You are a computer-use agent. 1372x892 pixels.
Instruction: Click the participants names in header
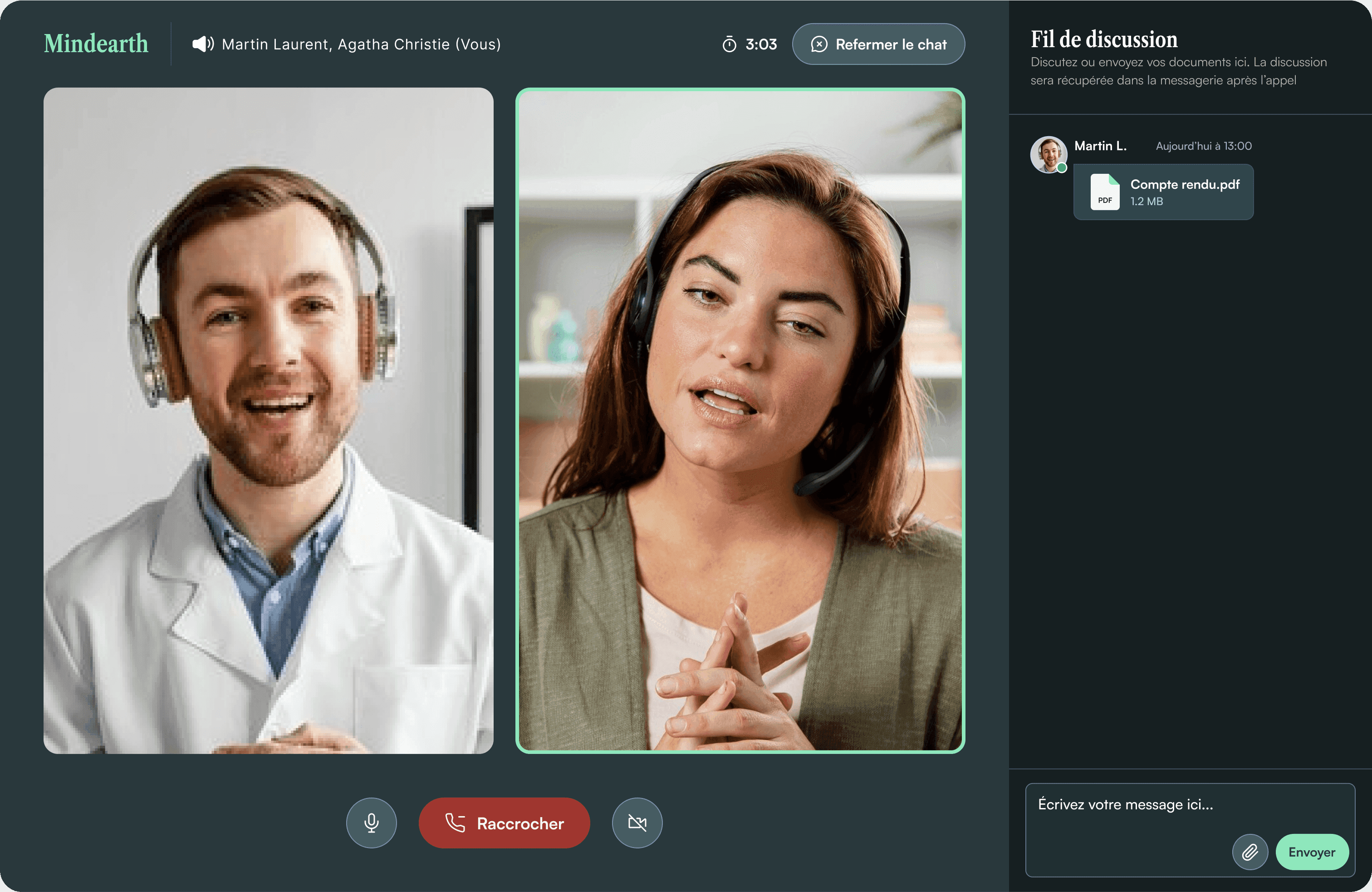click(361, 44)
